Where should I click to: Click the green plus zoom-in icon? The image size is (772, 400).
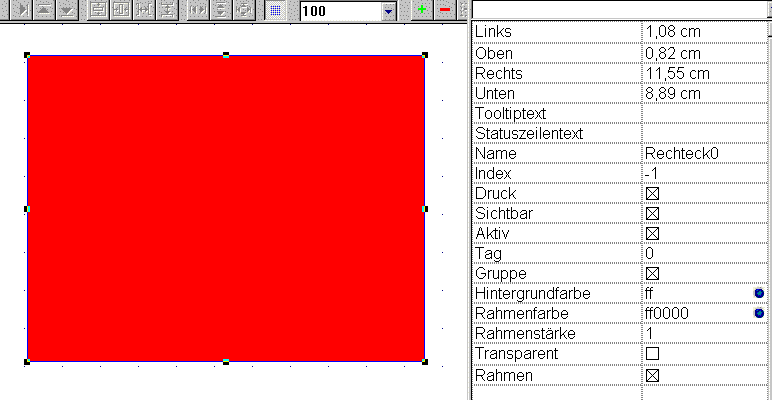pos(422,9)
